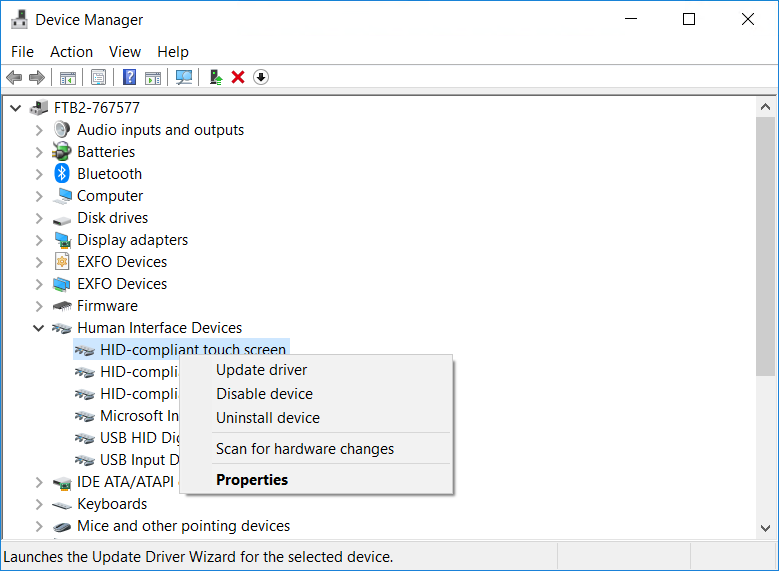The image size is (779, 571).
Task: Expand the Batteries category
Action: point(39,152)
